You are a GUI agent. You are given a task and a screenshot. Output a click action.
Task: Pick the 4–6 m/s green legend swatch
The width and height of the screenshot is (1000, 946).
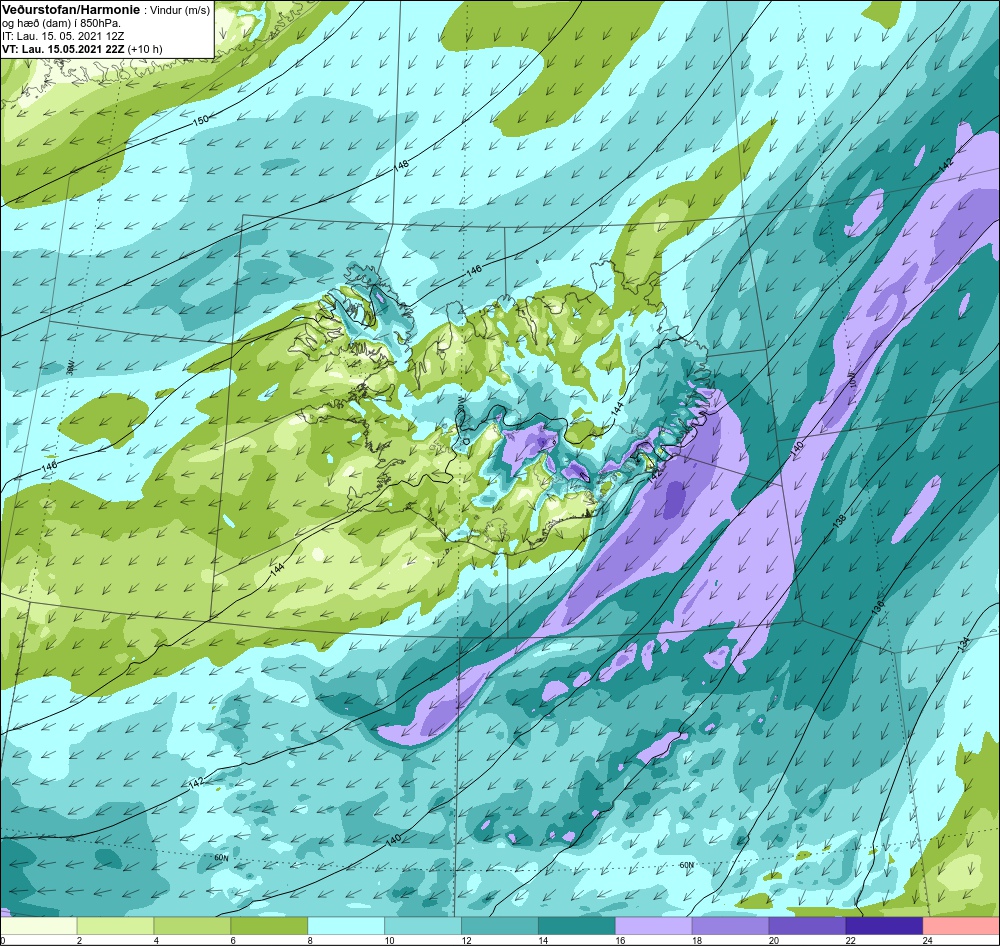coord(192,926)
